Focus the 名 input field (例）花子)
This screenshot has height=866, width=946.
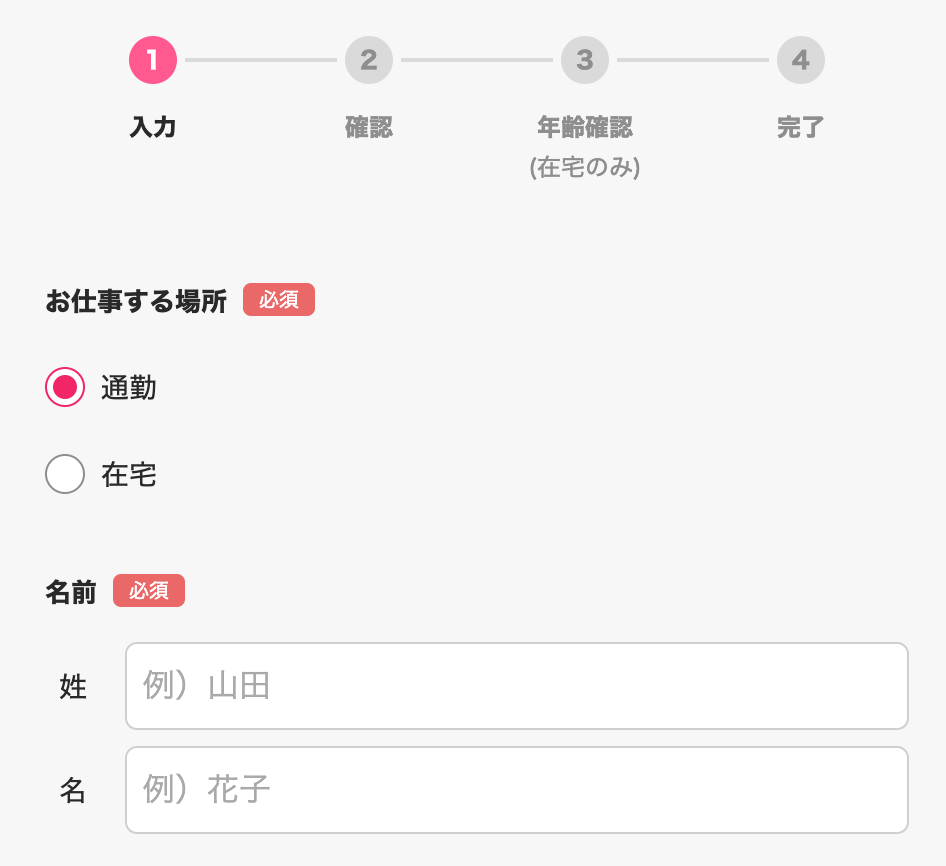coord(516,790)
